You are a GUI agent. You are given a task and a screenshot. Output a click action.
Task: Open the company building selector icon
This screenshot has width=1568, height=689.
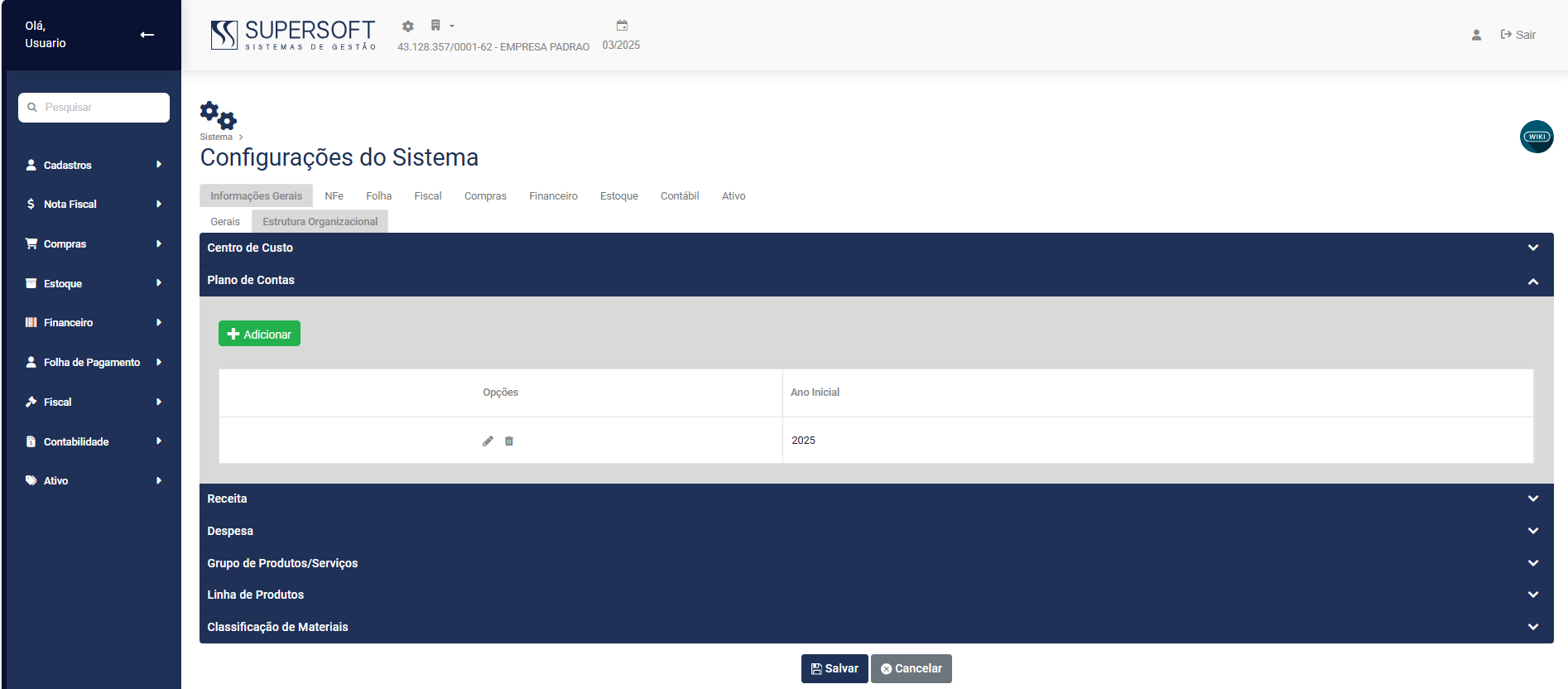tap(435, 26)
